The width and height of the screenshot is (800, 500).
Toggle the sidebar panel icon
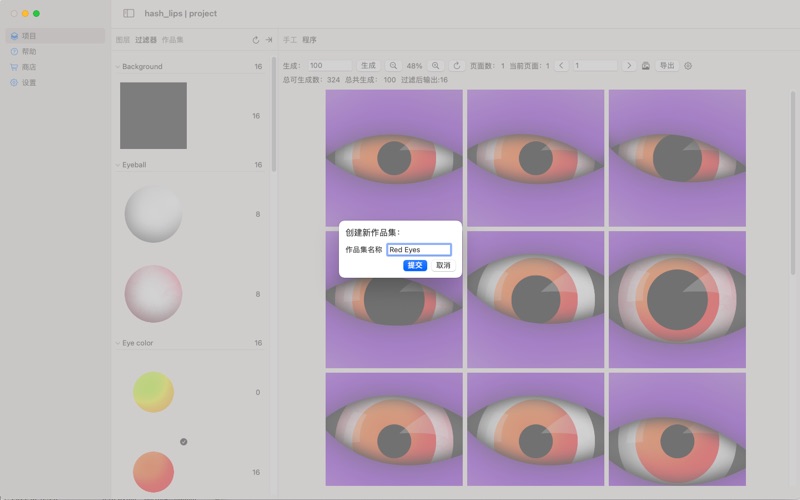point(129,14)
